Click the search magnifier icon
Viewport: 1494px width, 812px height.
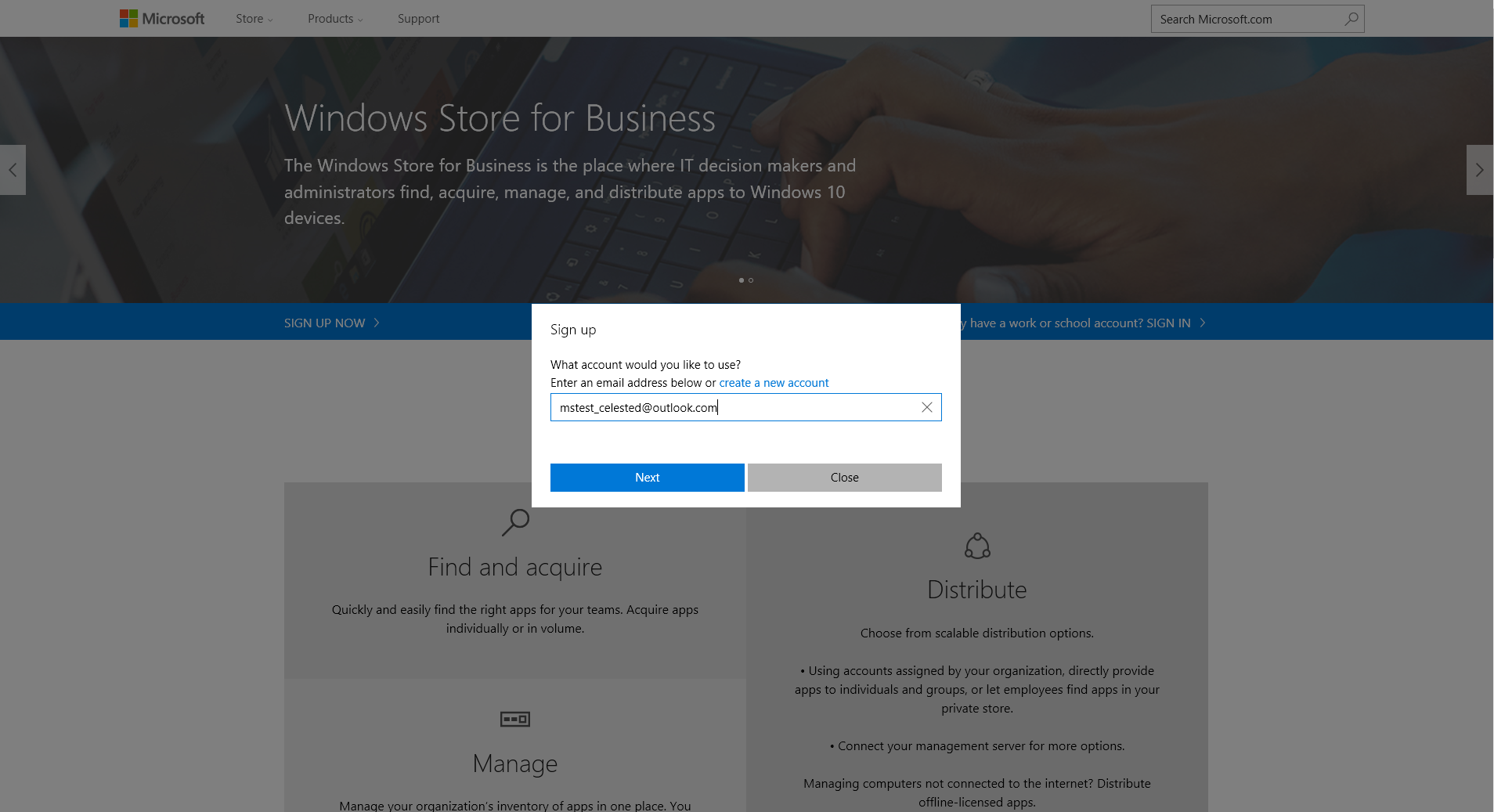tap(1351, 19)
